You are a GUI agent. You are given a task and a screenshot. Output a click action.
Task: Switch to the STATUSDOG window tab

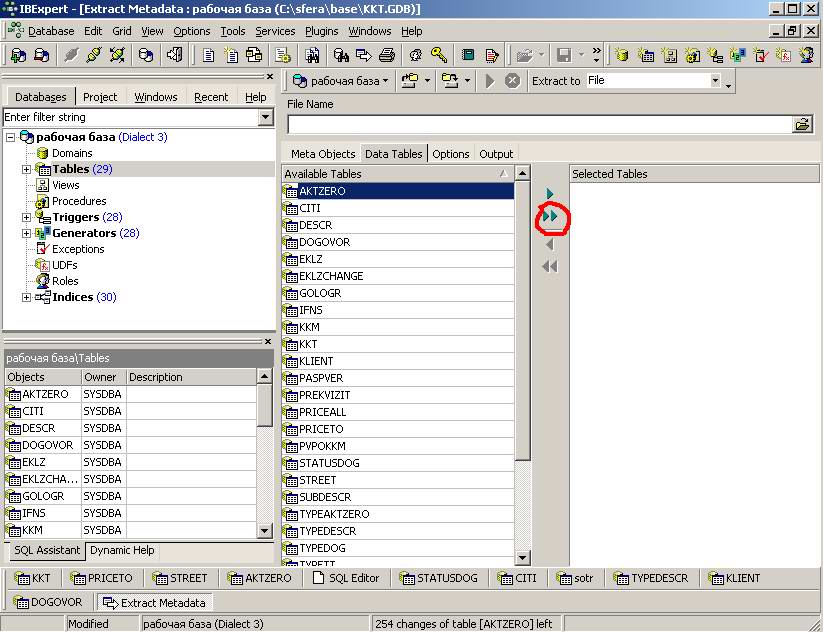coord(439,578)
